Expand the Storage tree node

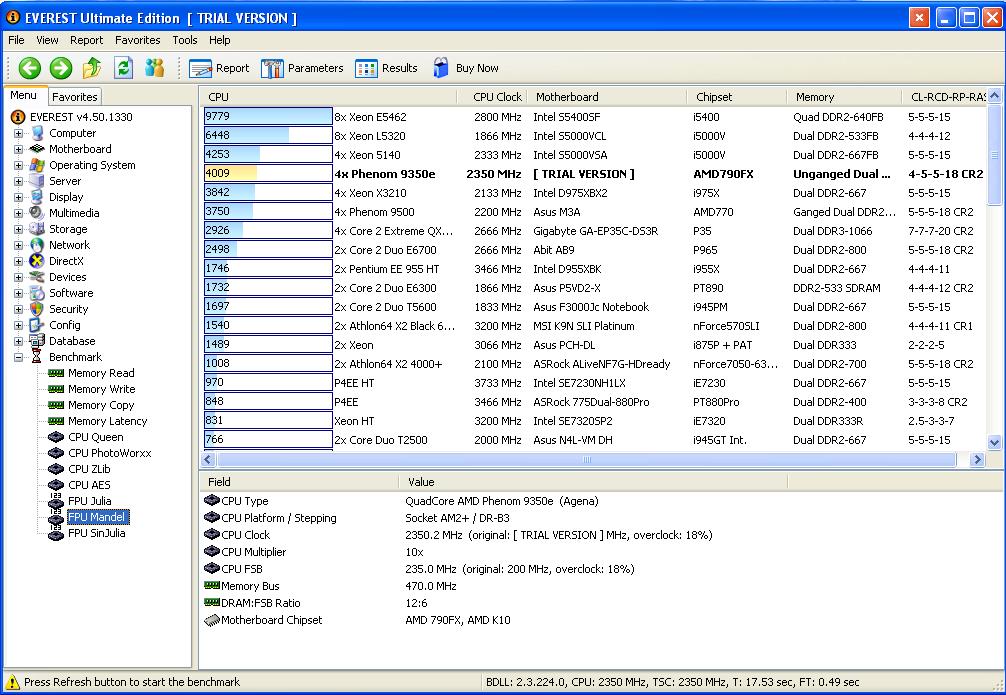coord(18,229)
